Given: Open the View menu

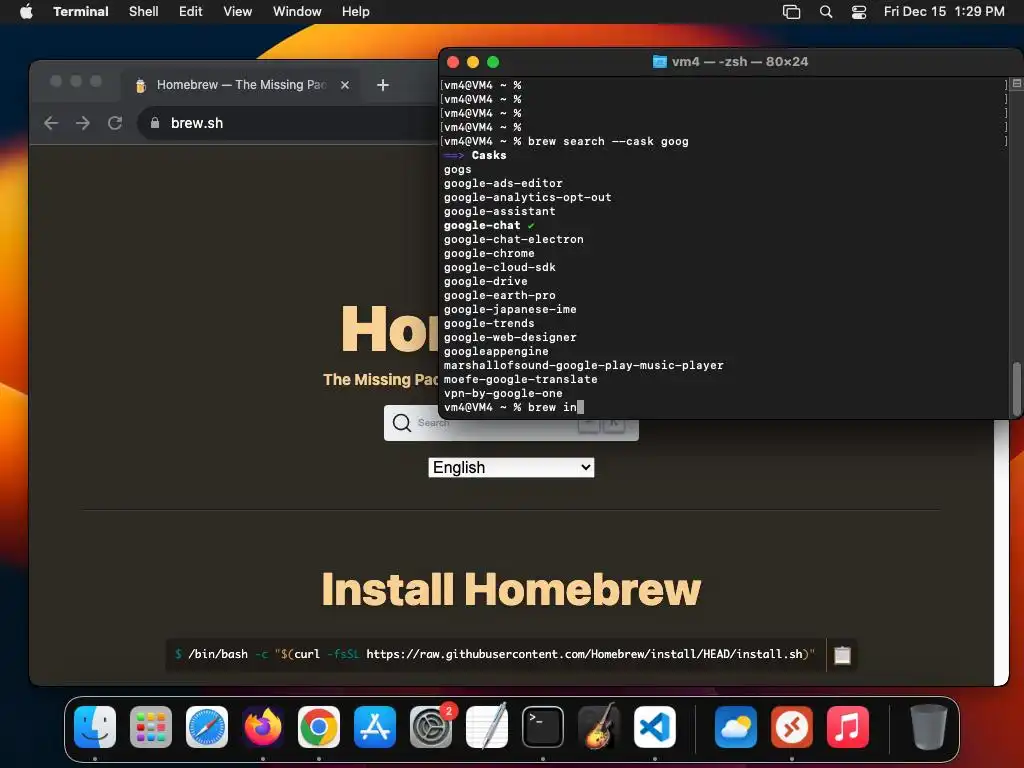Looking at the screenshot, I should (238, 11).
